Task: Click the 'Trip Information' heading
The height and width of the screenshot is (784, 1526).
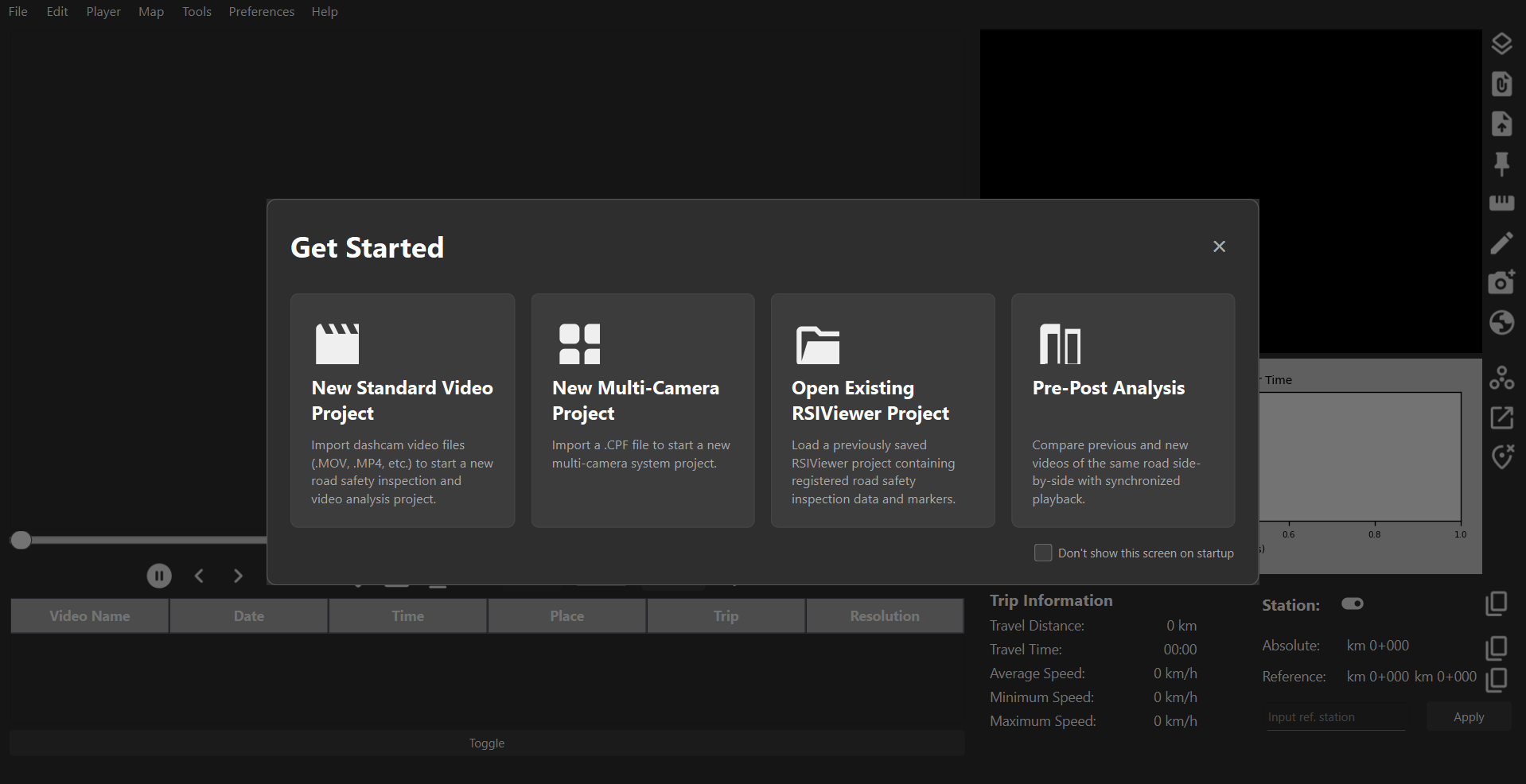Action: click(x=1051, y=600)
